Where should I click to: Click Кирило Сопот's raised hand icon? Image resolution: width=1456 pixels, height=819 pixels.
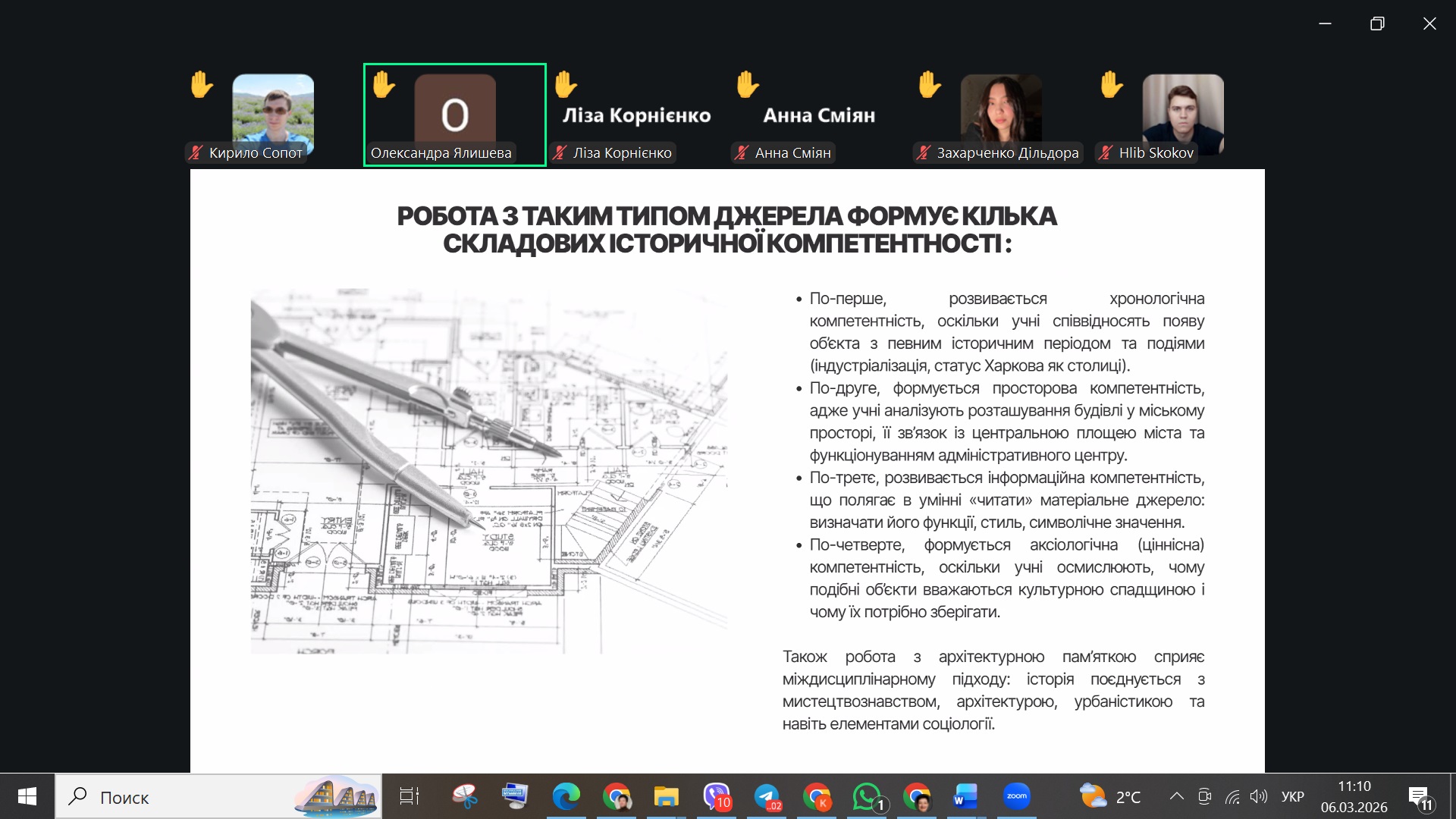(202, 84)
